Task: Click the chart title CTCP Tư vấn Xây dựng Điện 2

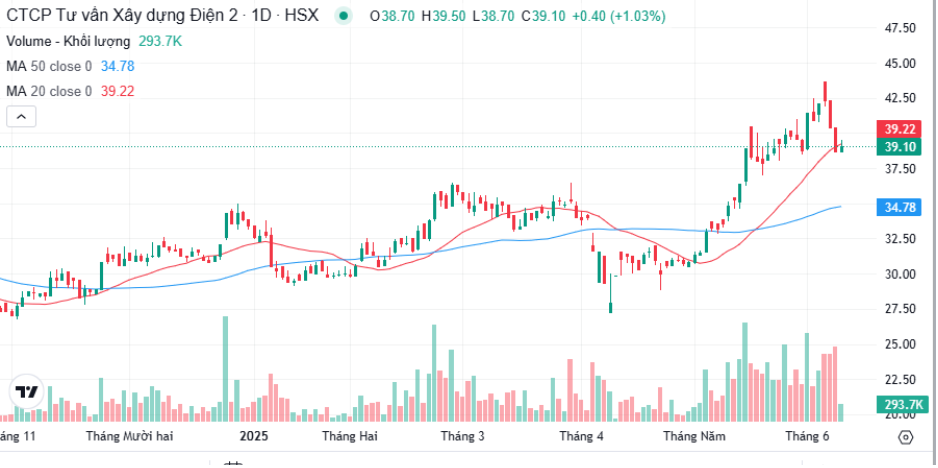Action: pos(117,16)
